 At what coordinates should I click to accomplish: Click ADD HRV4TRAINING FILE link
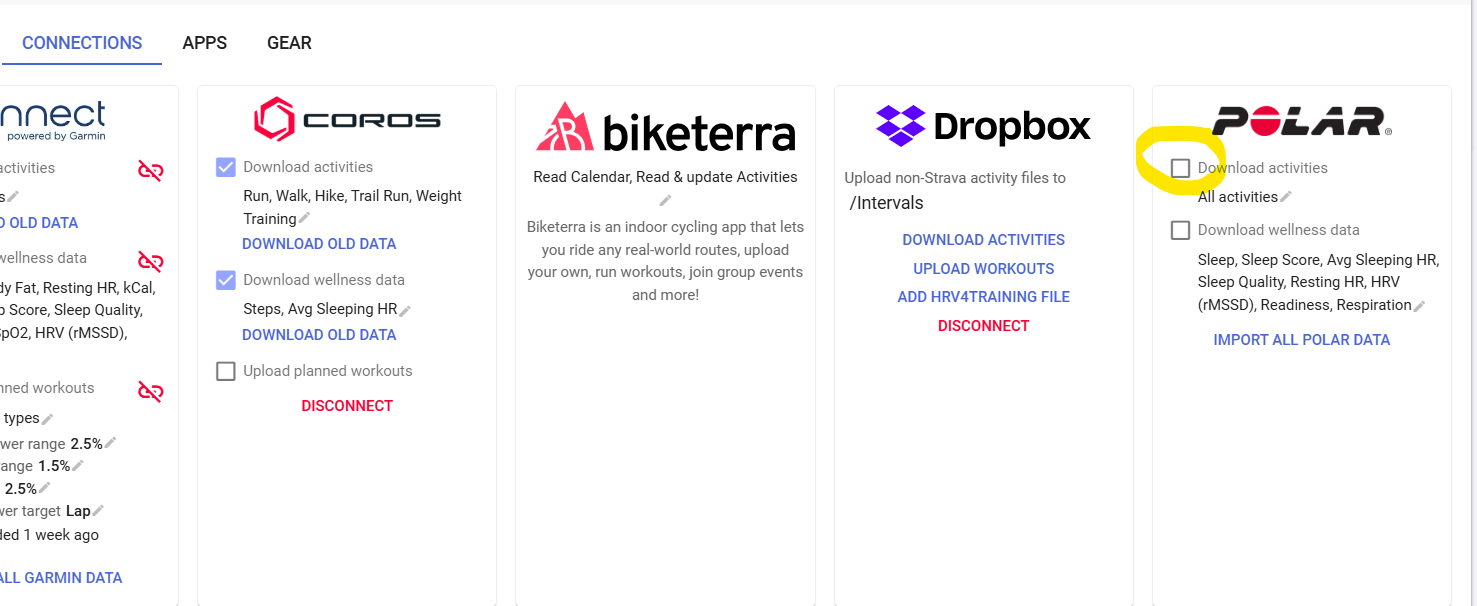983,297
